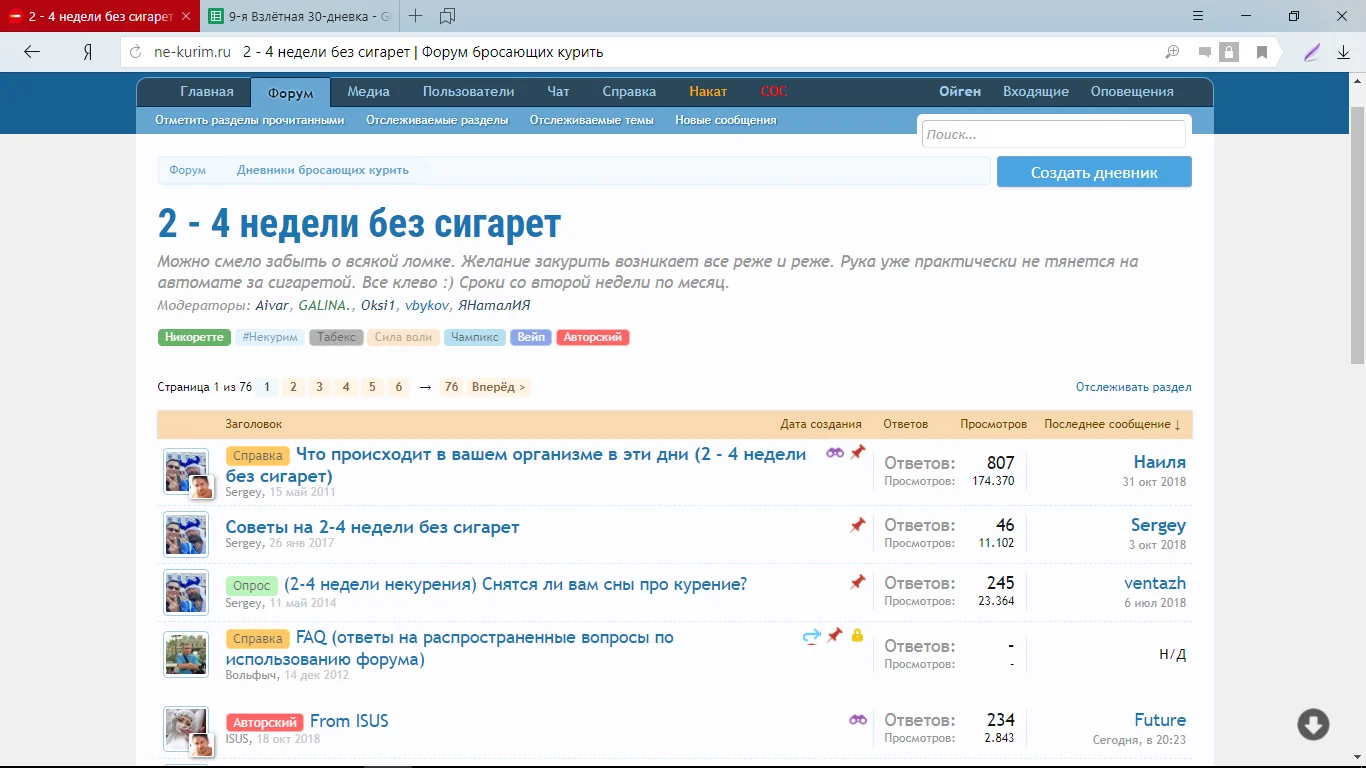Open the Медиа navigation tab
This screenshot has height=768, width=1366.
click(x=368, y=92)
